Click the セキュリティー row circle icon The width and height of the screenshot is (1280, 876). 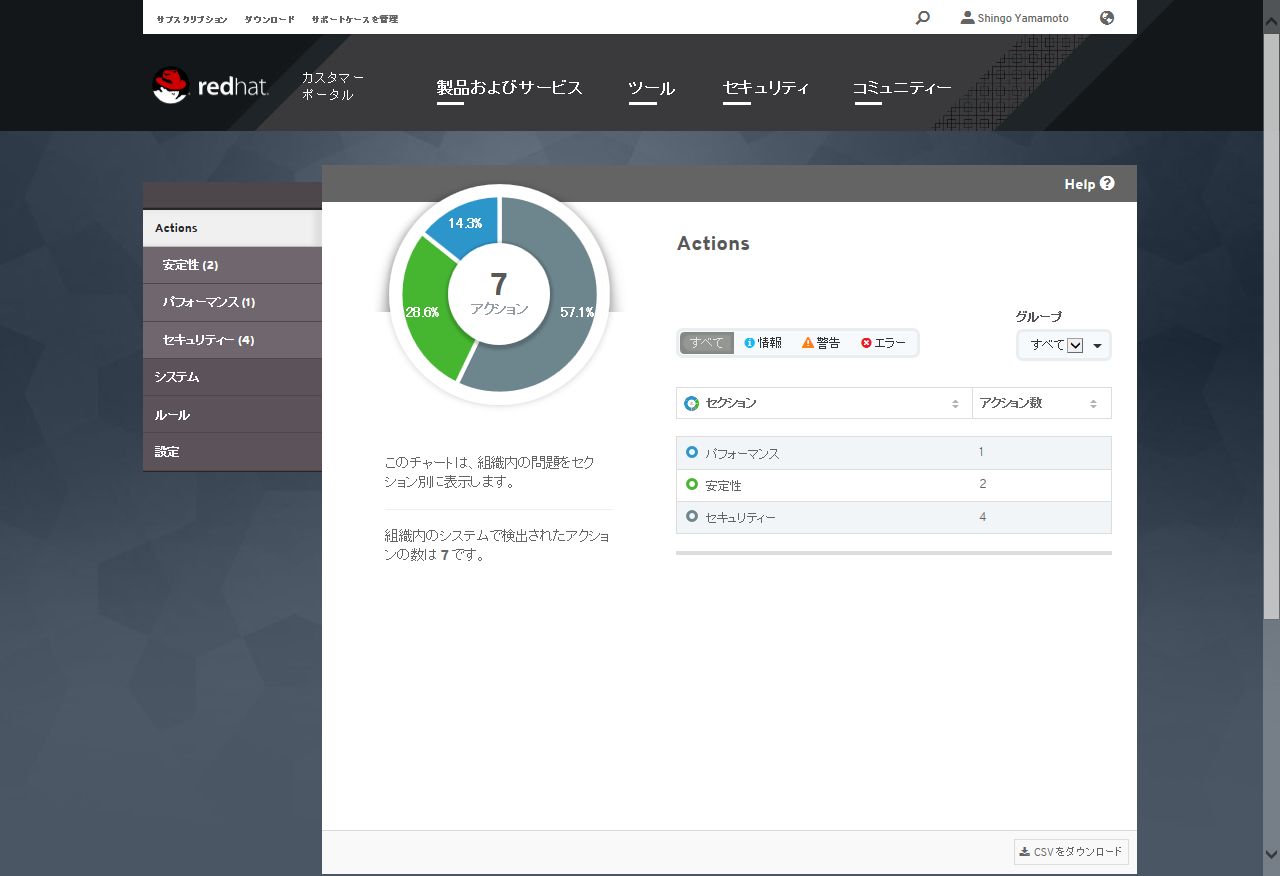(692, 517)
